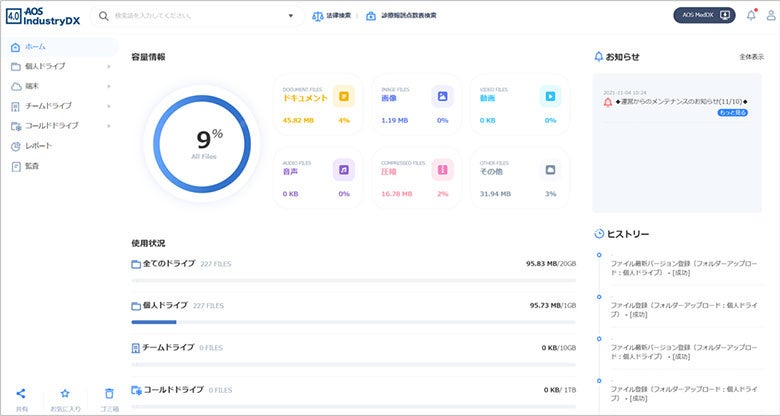Click the report icon beside レポート
The width and height of the screenshot is (780, 416).
click(x=16, y=146)
